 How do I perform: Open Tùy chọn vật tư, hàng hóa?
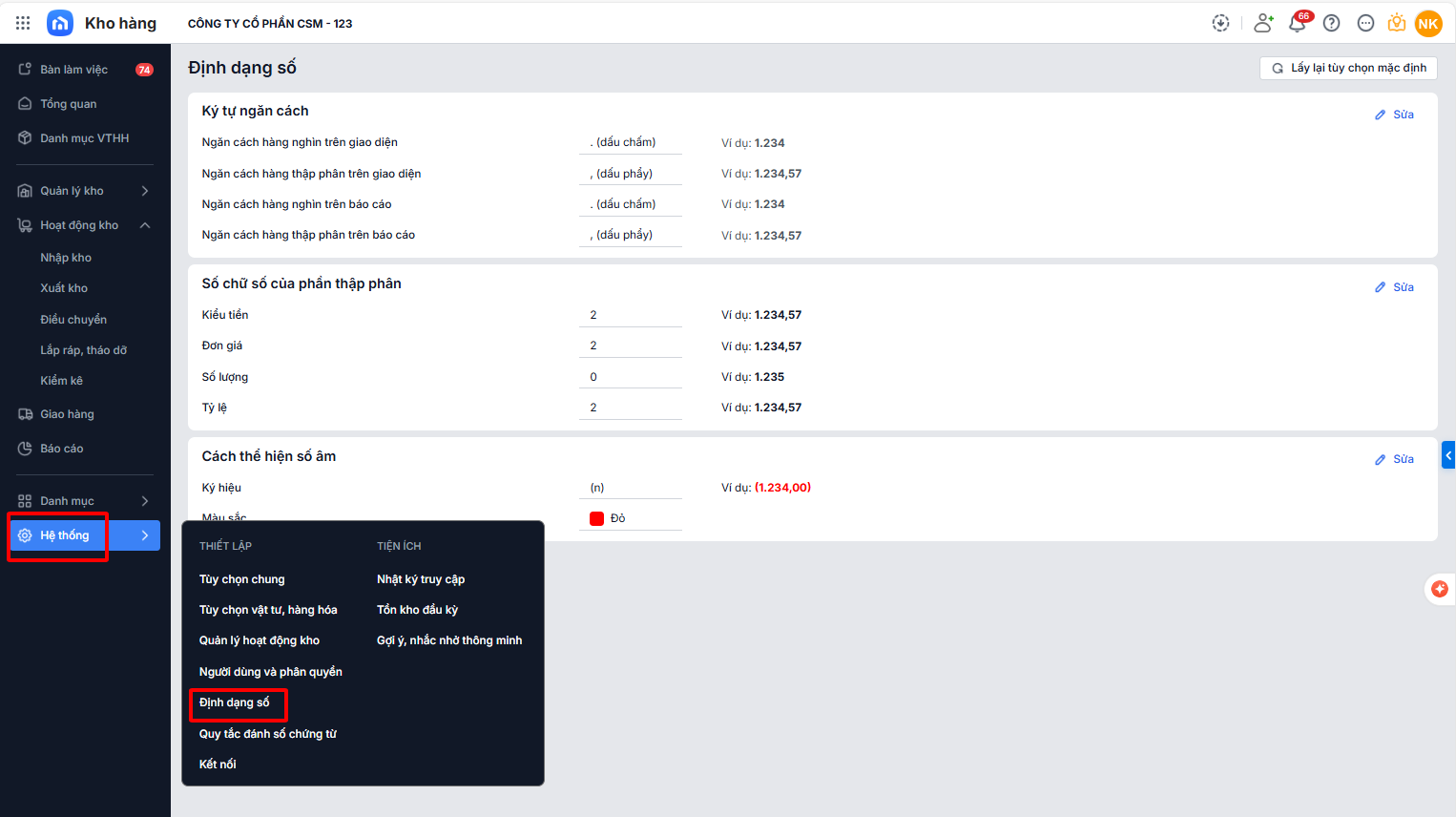(x=268, y=610)
